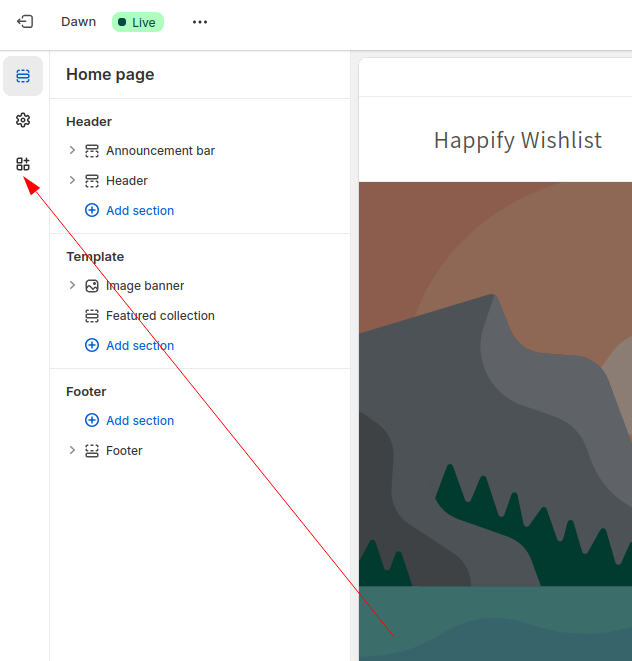Click plus icon under Template group
Image resolution: width=632 pixels, height=661 pixels.
(x=92, y=345)
